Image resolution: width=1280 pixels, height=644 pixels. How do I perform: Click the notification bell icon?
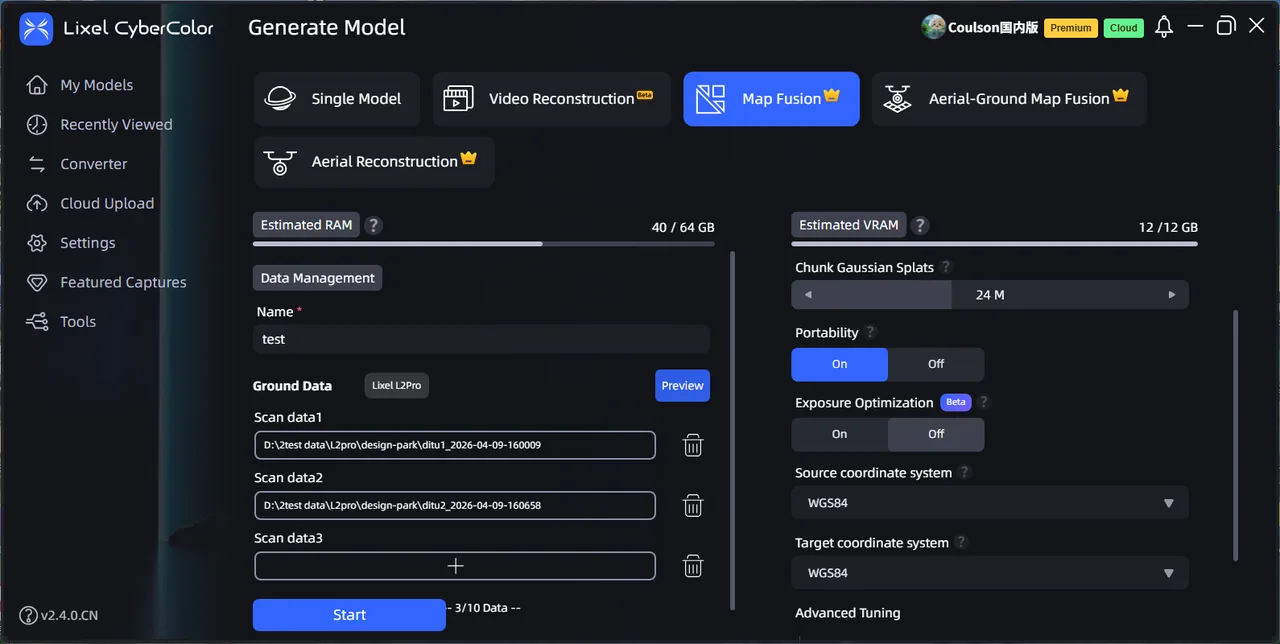click(x=1164, y=27)
